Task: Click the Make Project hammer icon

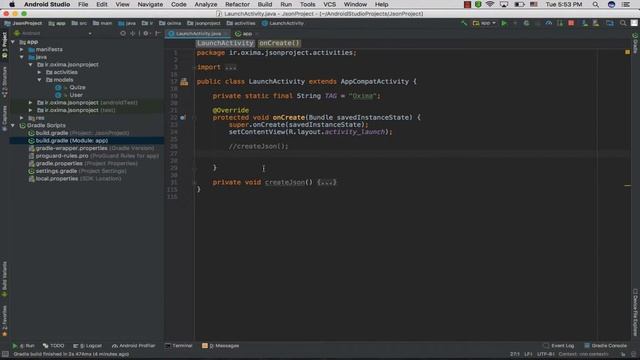Action: 464,23
